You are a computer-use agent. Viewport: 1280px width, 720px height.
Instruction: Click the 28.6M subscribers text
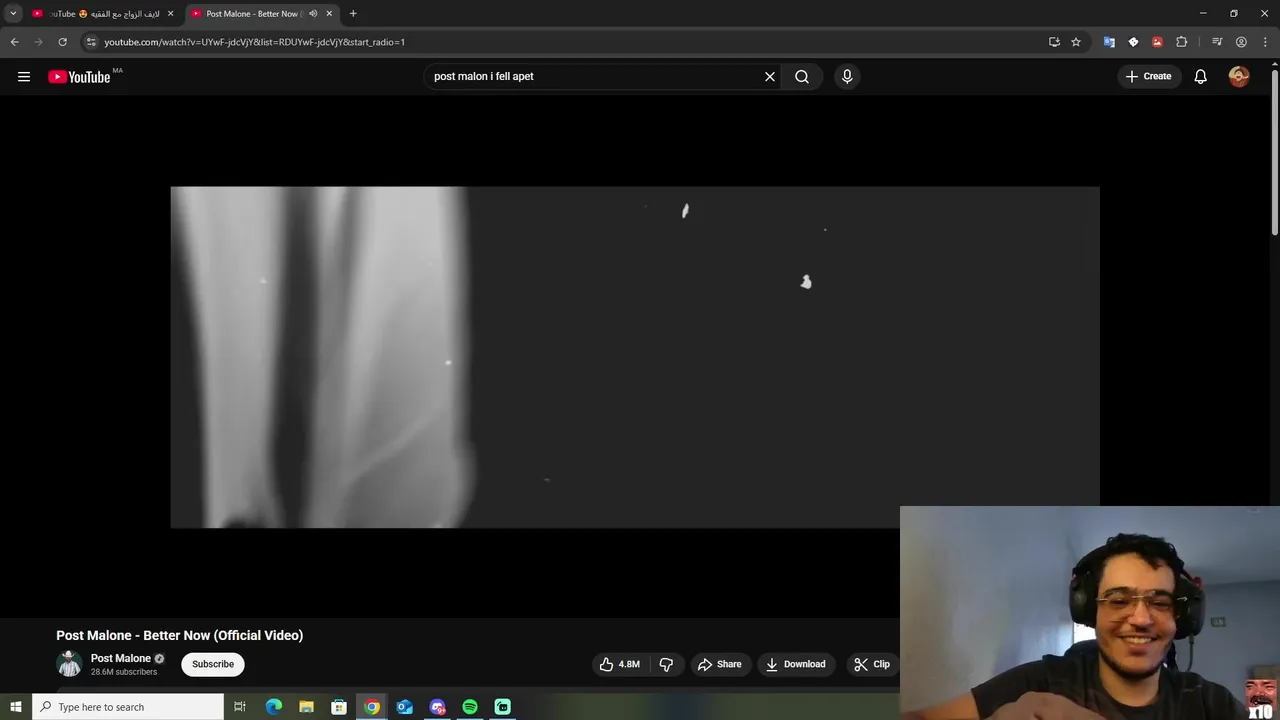(124, 672)
